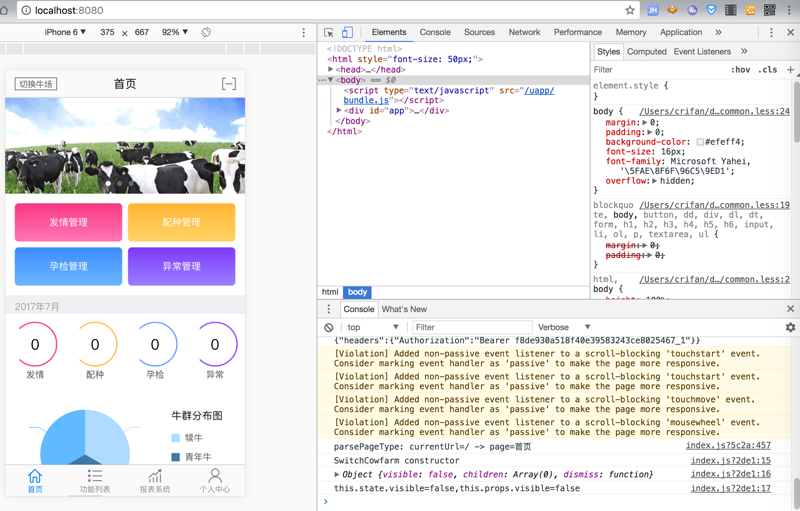Open the iPhone 6 device dropdown
The height and width of the screenshot is (511, 800).
pos(65,32)
